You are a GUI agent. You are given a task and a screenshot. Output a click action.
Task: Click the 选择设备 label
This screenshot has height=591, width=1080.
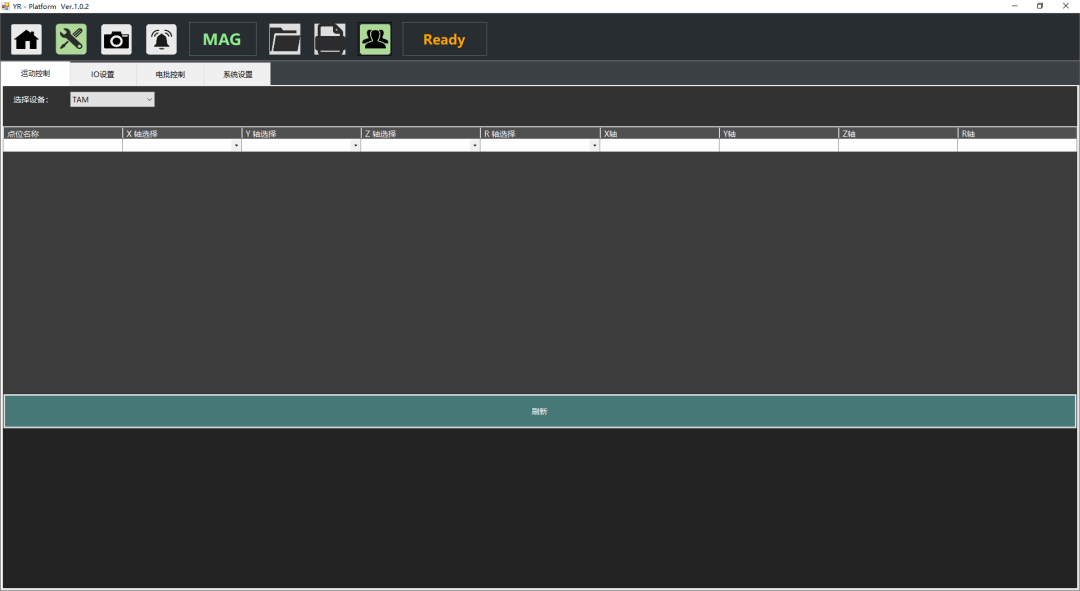click(30, 100)
